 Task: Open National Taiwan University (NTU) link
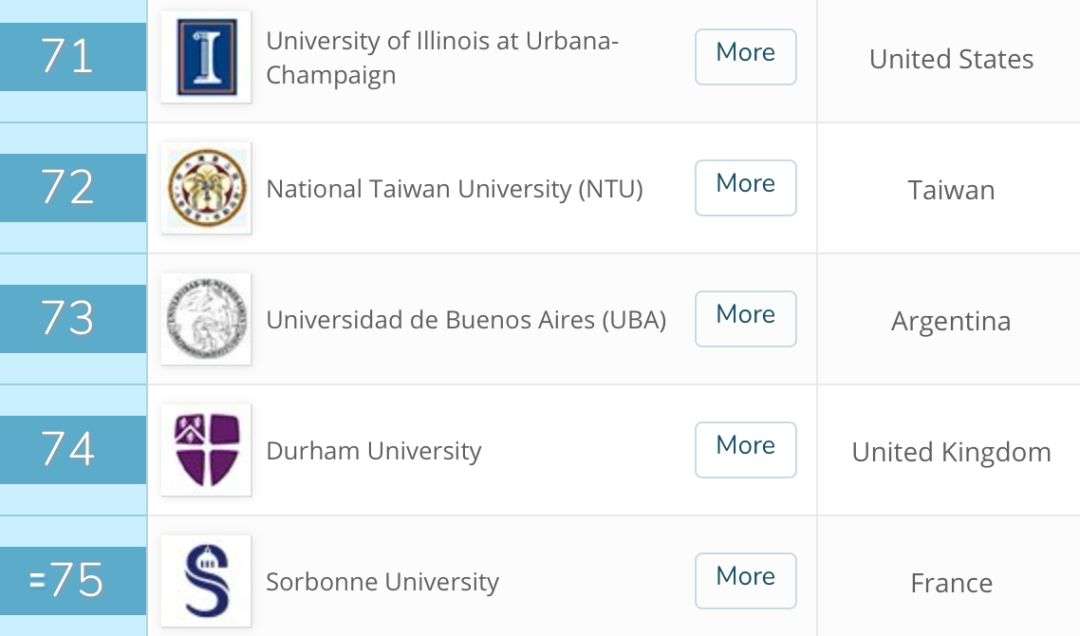click(x=454, y=188)
